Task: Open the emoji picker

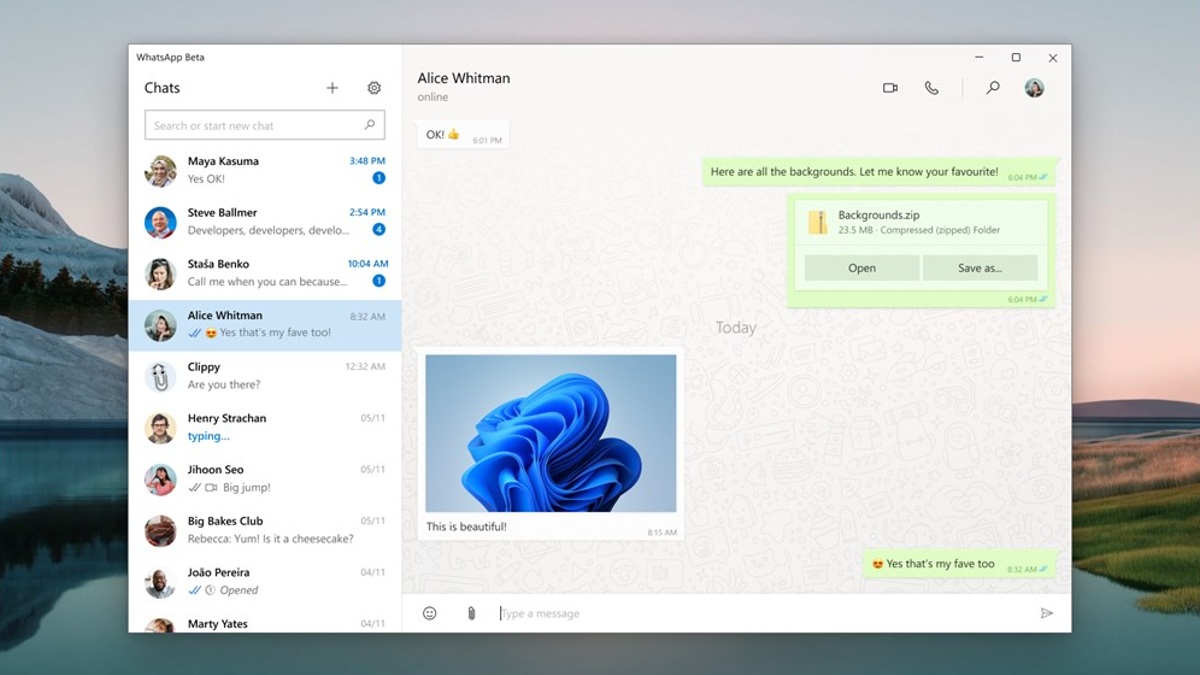Action: click(x=430, y=613)
